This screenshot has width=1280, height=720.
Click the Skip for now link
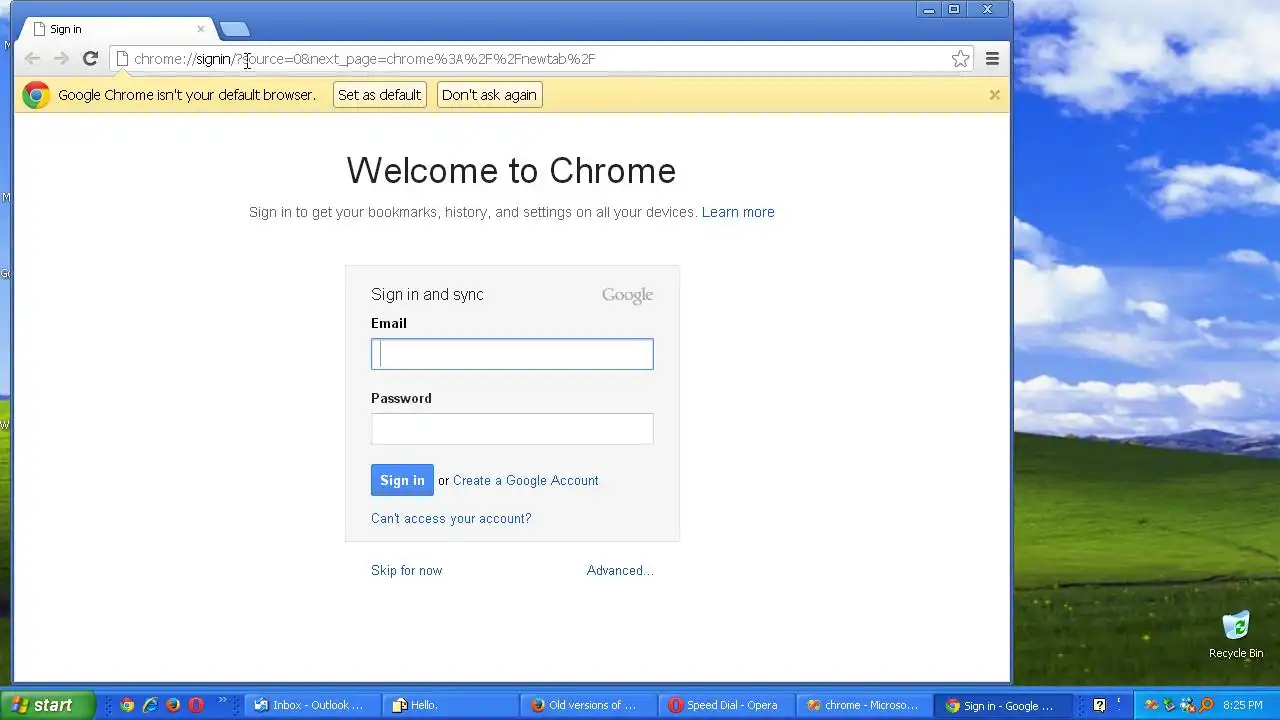point(406,570)
